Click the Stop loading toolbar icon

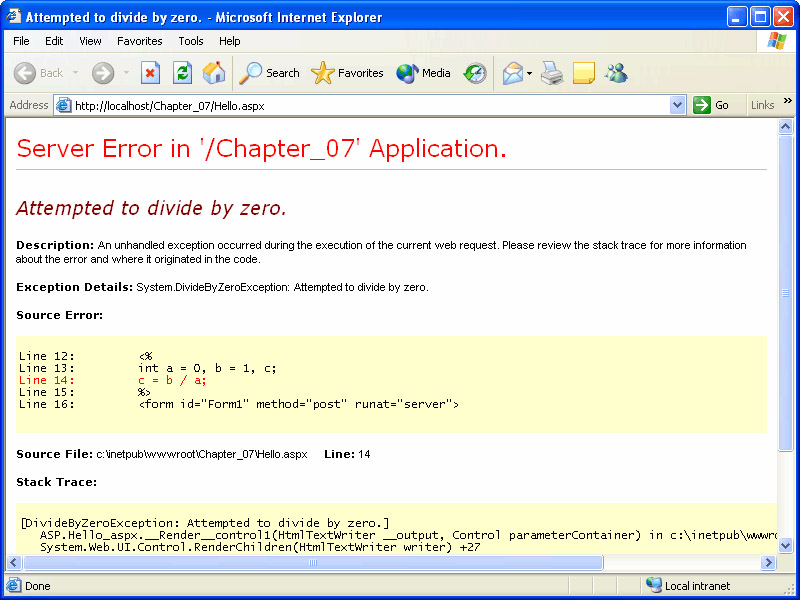(x=150, y=73)
